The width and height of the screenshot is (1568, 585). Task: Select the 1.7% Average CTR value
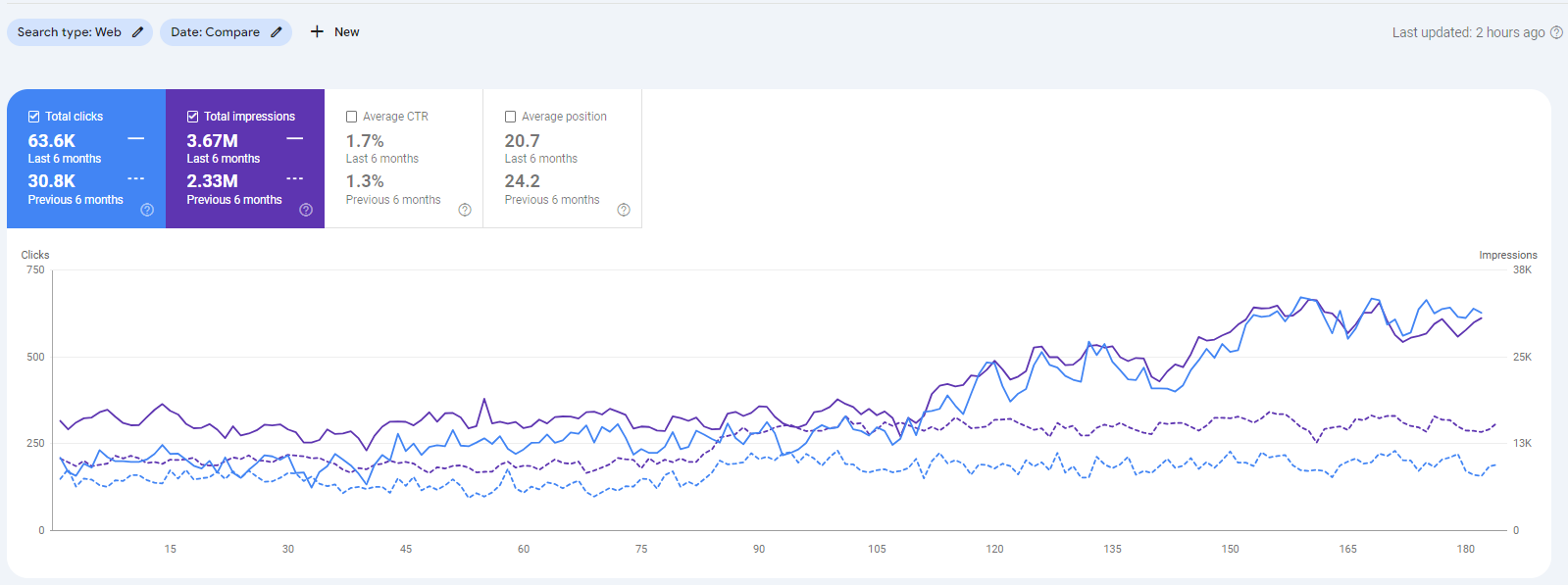click(x=365, y=141)
